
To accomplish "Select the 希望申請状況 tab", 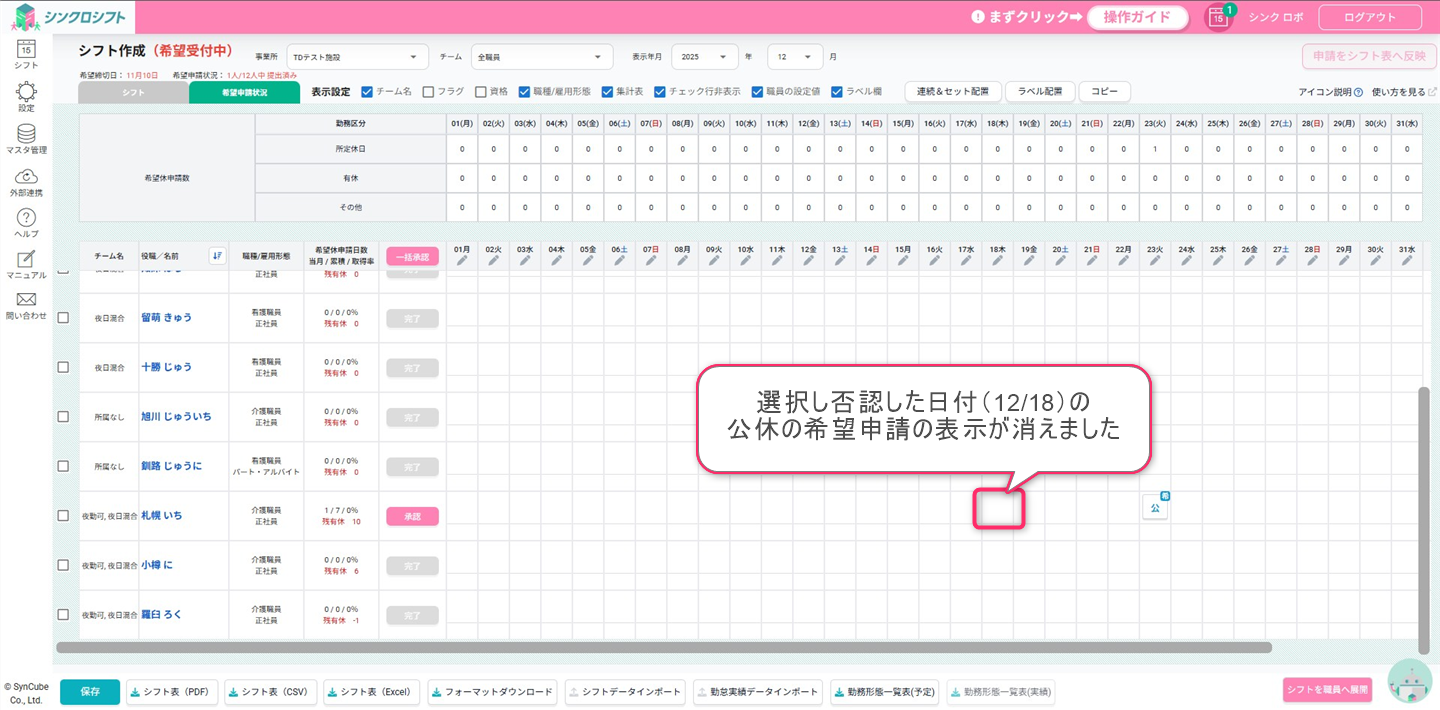I will (244, 92).
